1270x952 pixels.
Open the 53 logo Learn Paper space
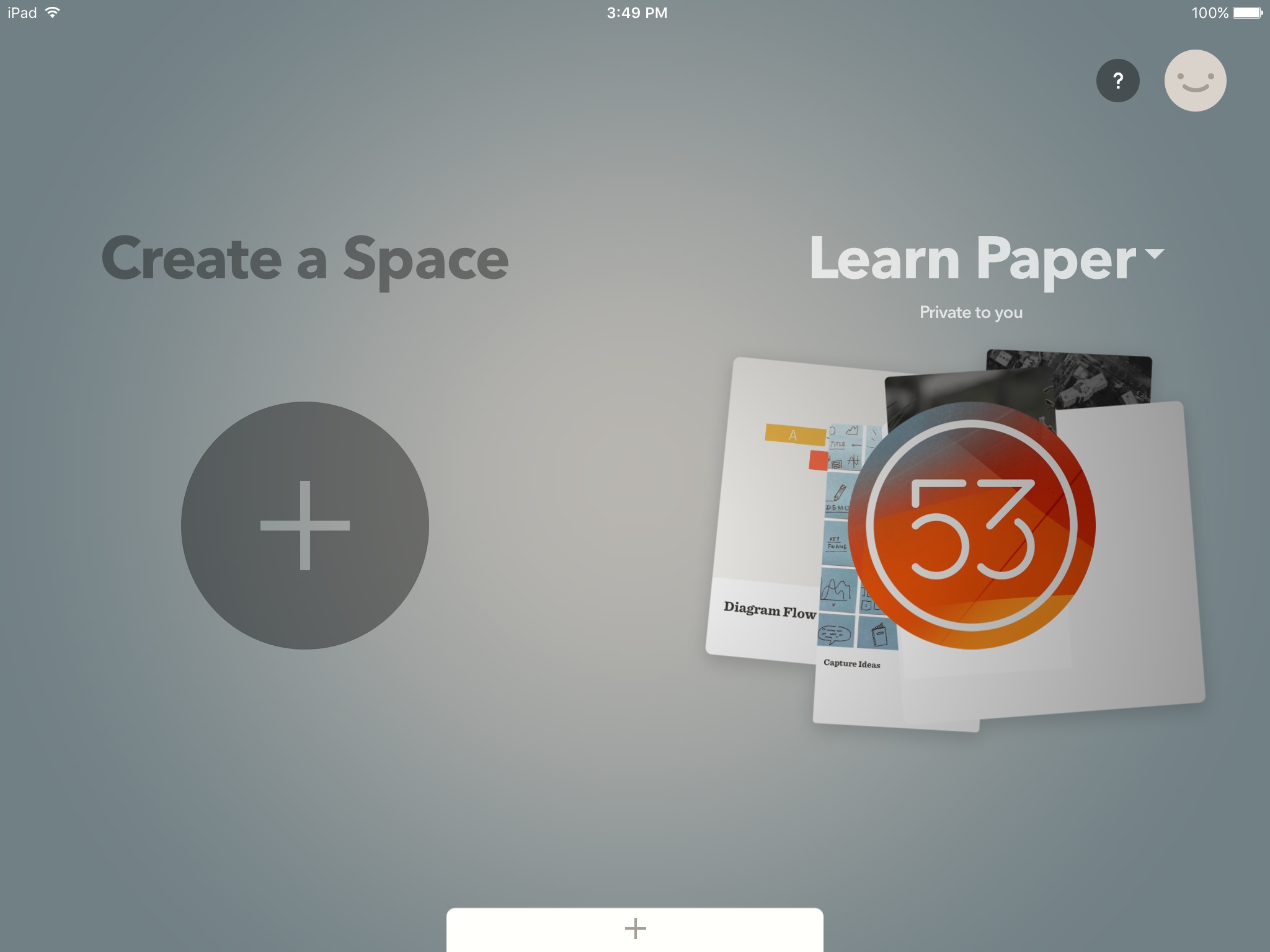(x=971, y=526)
